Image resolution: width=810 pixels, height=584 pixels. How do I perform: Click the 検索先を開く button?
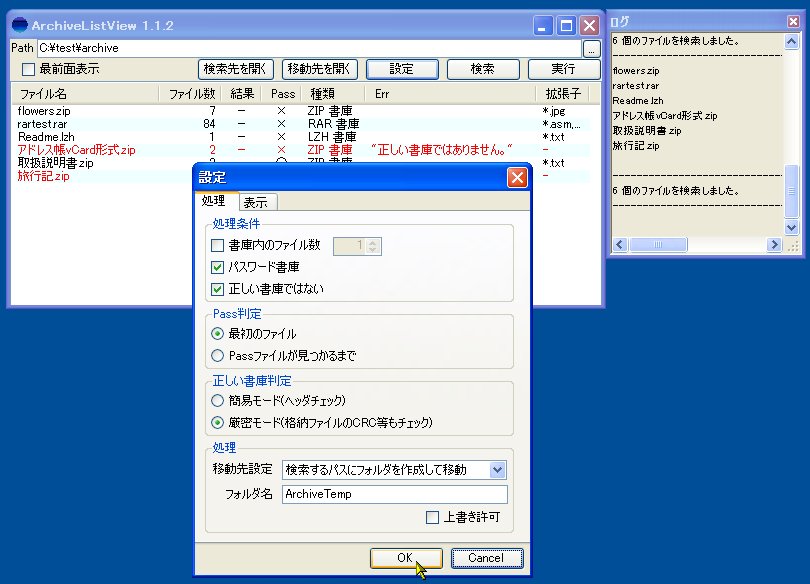coord(238,69)
